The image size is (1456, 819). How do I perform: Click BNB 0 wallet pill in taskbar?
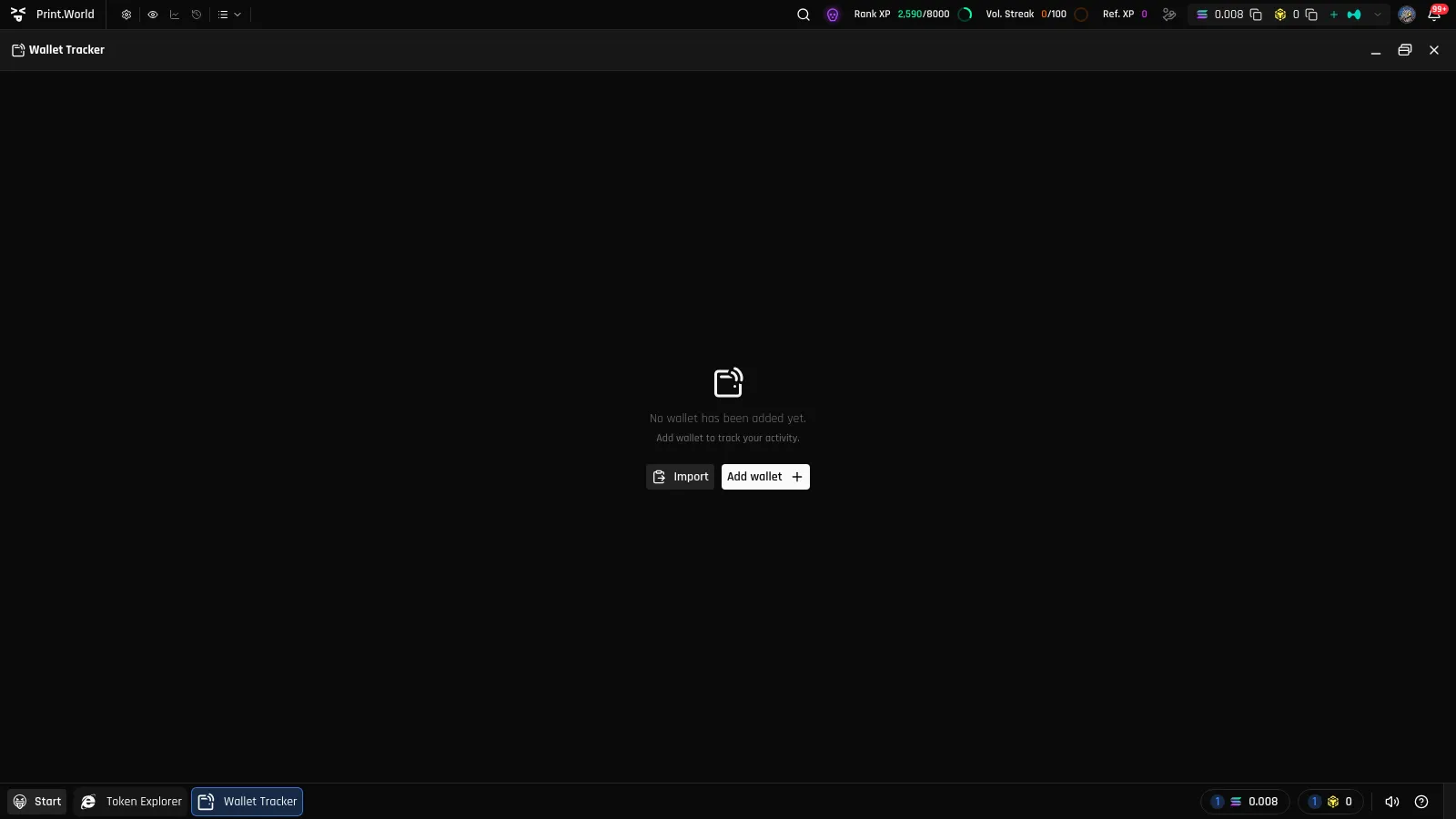[1330, 802]
